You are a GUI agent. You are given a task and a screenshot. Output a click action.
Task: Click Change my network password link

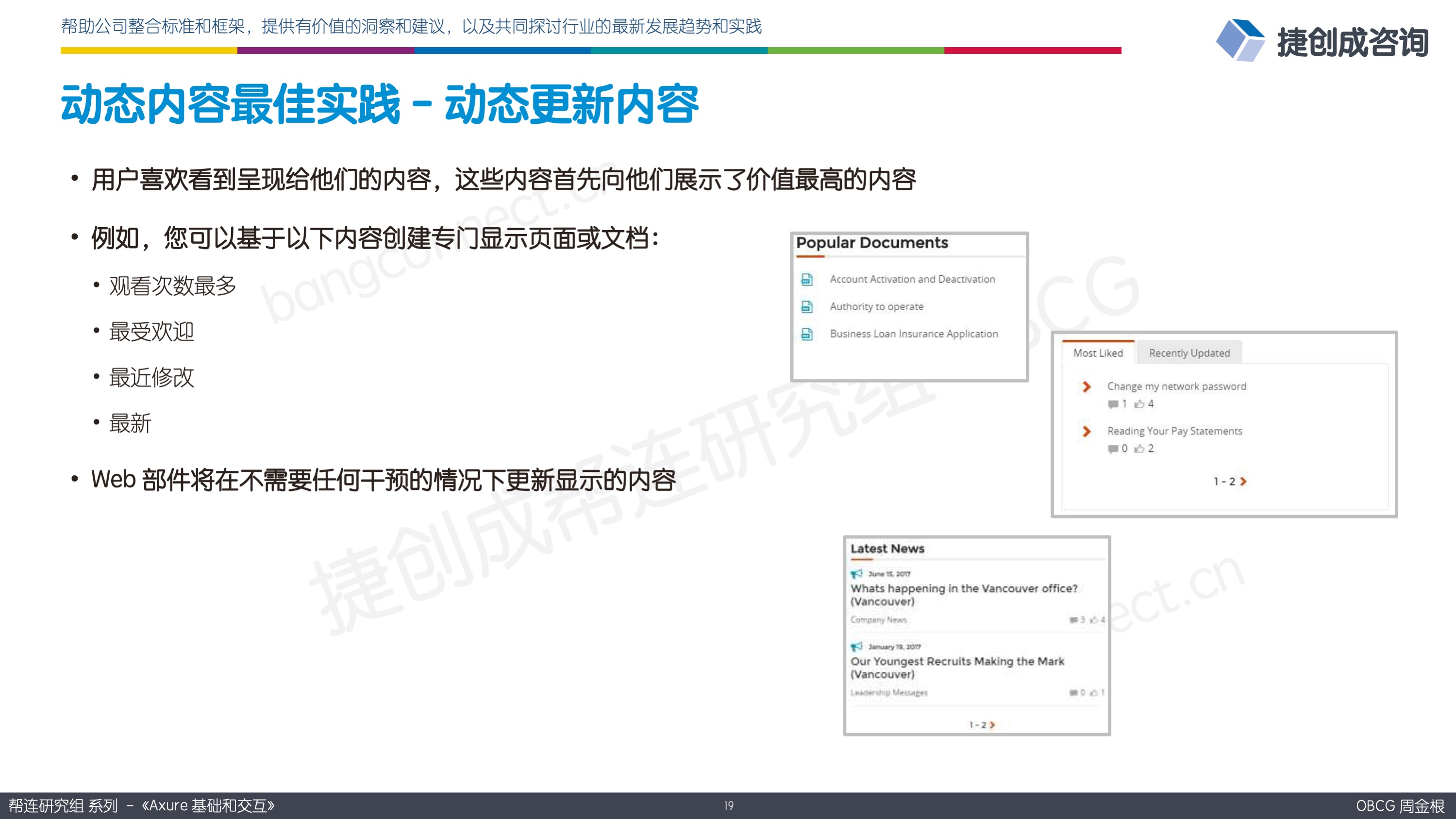point(1176,385)
